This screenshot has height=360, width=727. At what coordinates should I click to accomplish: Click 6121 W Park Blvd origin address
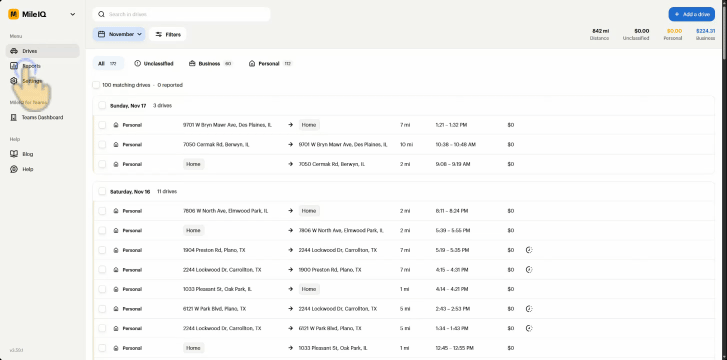(215, 309)
